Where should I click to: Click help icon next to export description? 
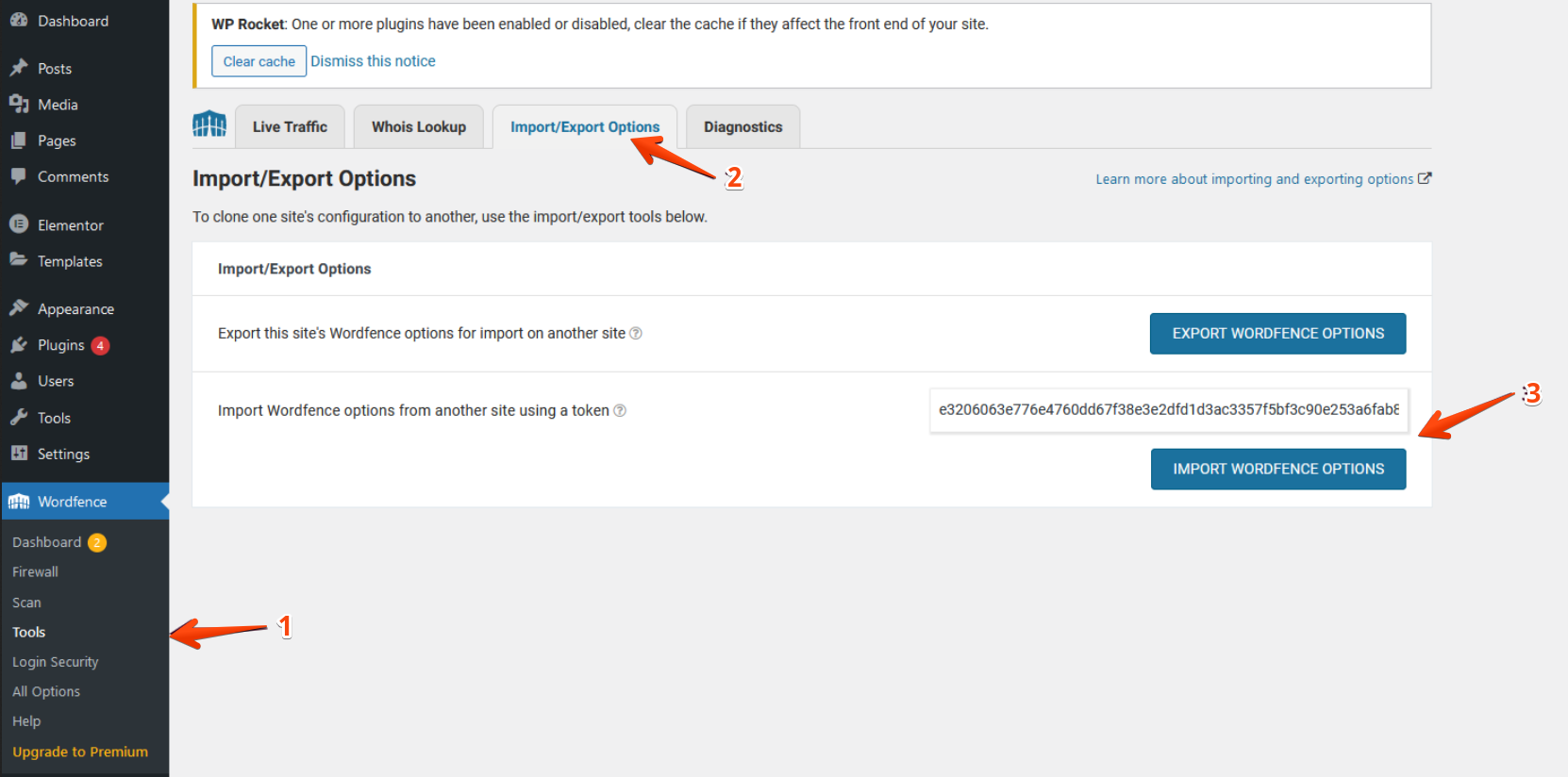tap(636, 333)
